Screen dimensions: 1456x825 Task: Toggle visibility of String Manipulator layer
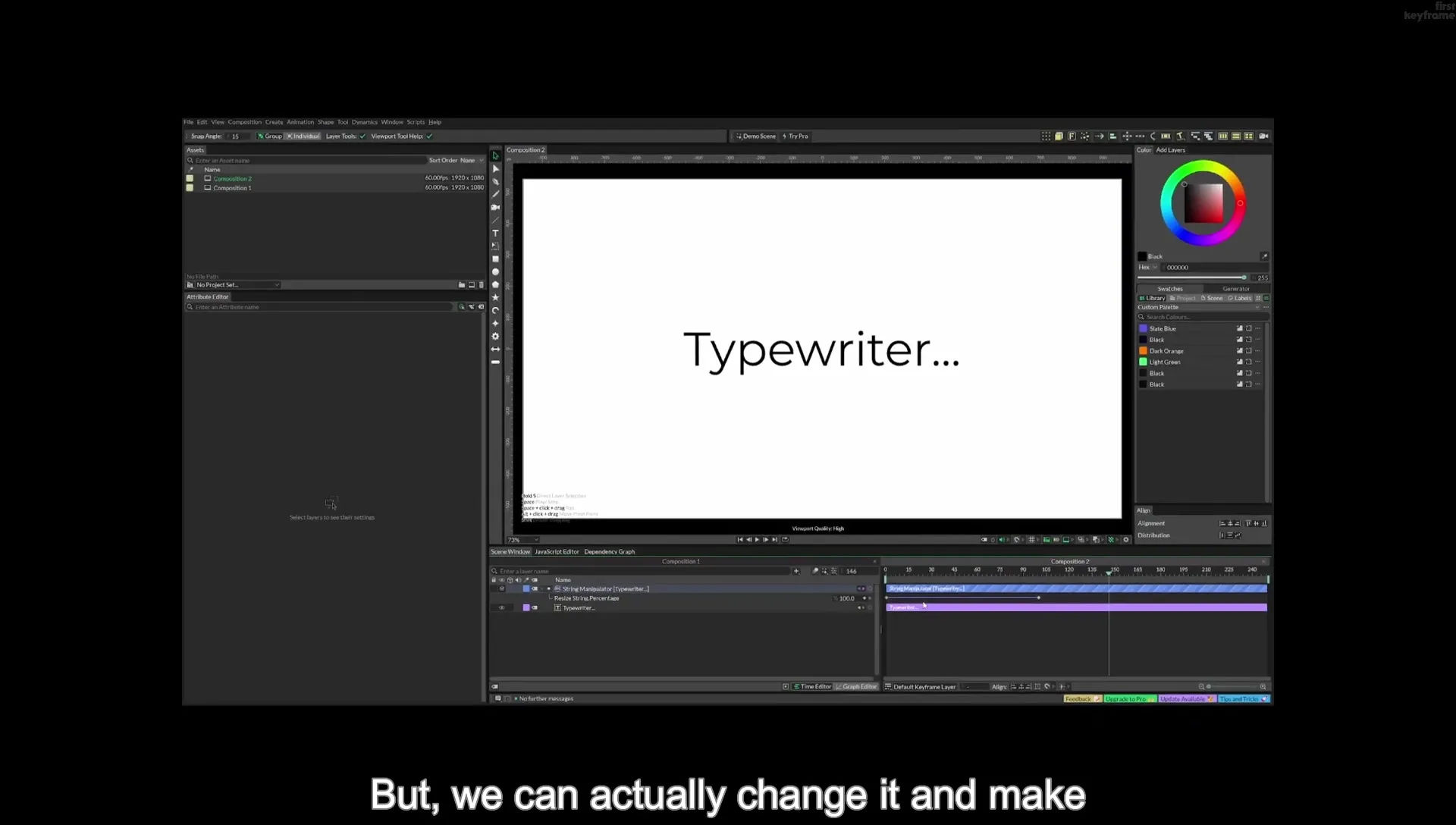pyautogui.click(x=501, y=588)
